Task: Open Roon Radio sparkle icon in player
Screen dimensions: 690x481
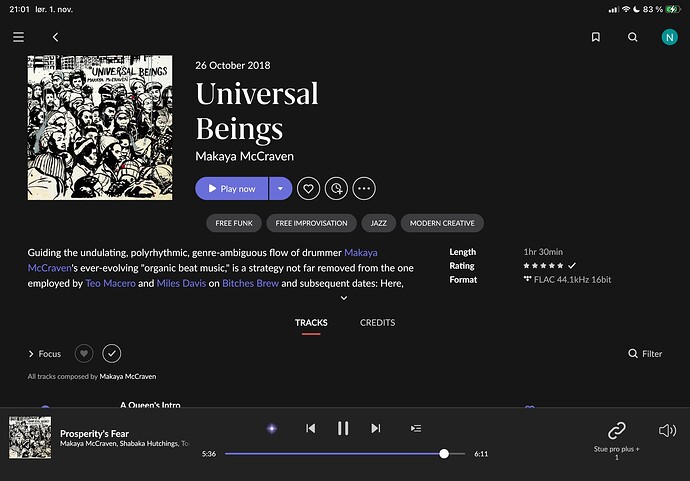Action: pyautogui.click(x=272, y=428)
